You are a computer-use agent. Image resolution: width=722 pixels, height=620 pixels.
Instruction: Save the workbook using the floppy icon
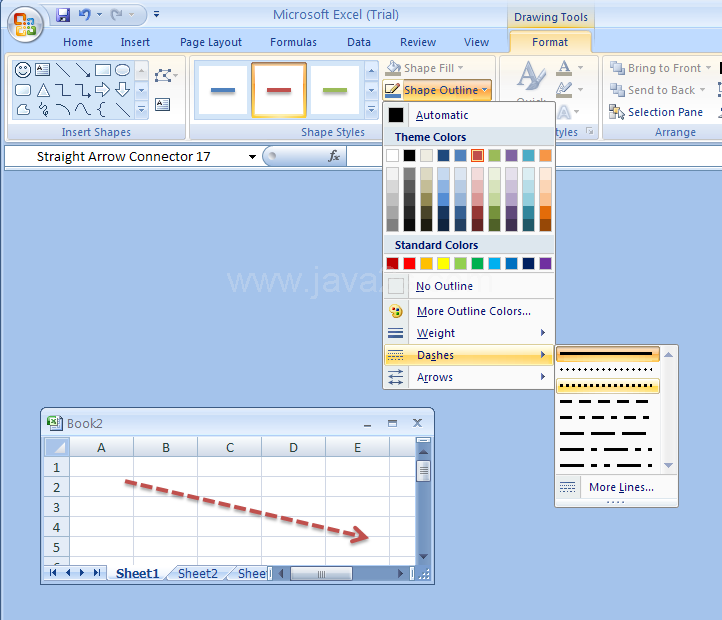coord(63,15)
